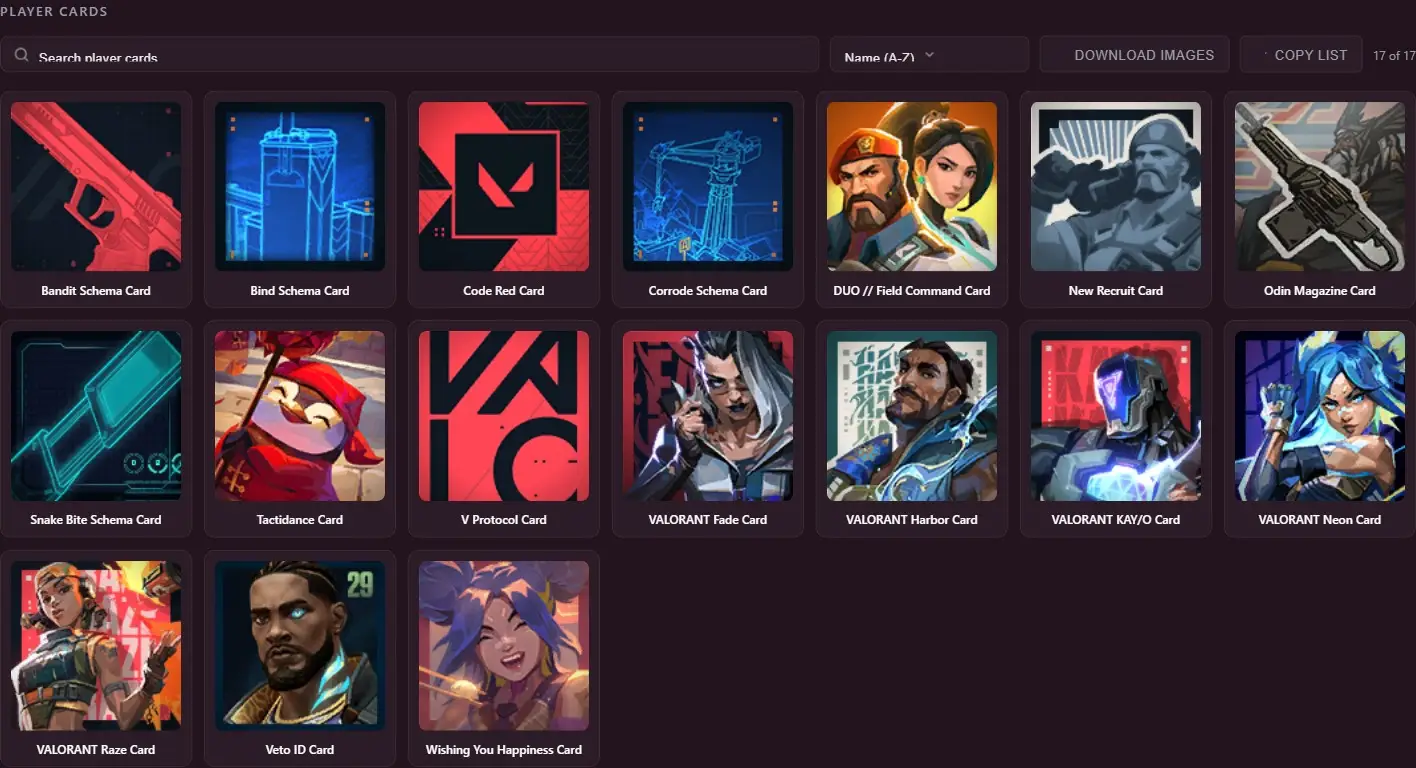
Task: Click the "VALORANT Neon Card" label
Action: tap(1320, 520)
